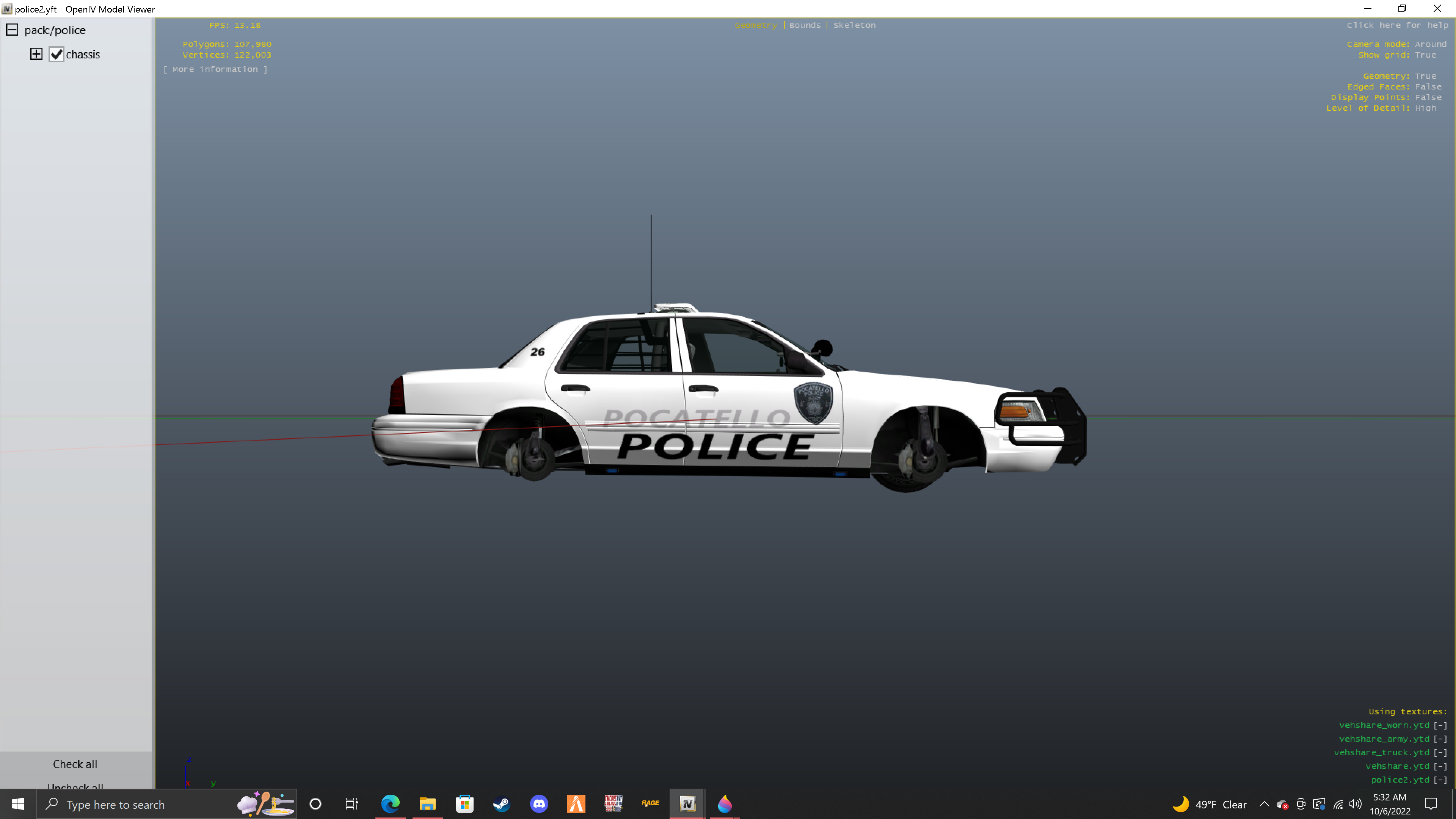1456x819 pixels.
Task: Click 'Click here for help' link
Action: 1396,25
